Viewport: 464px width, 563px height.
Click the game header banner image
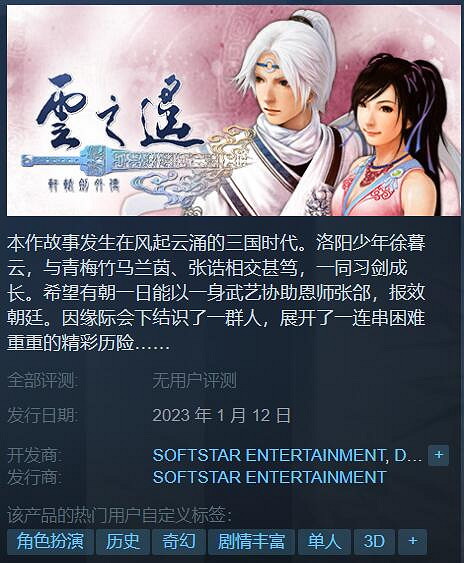234,111
